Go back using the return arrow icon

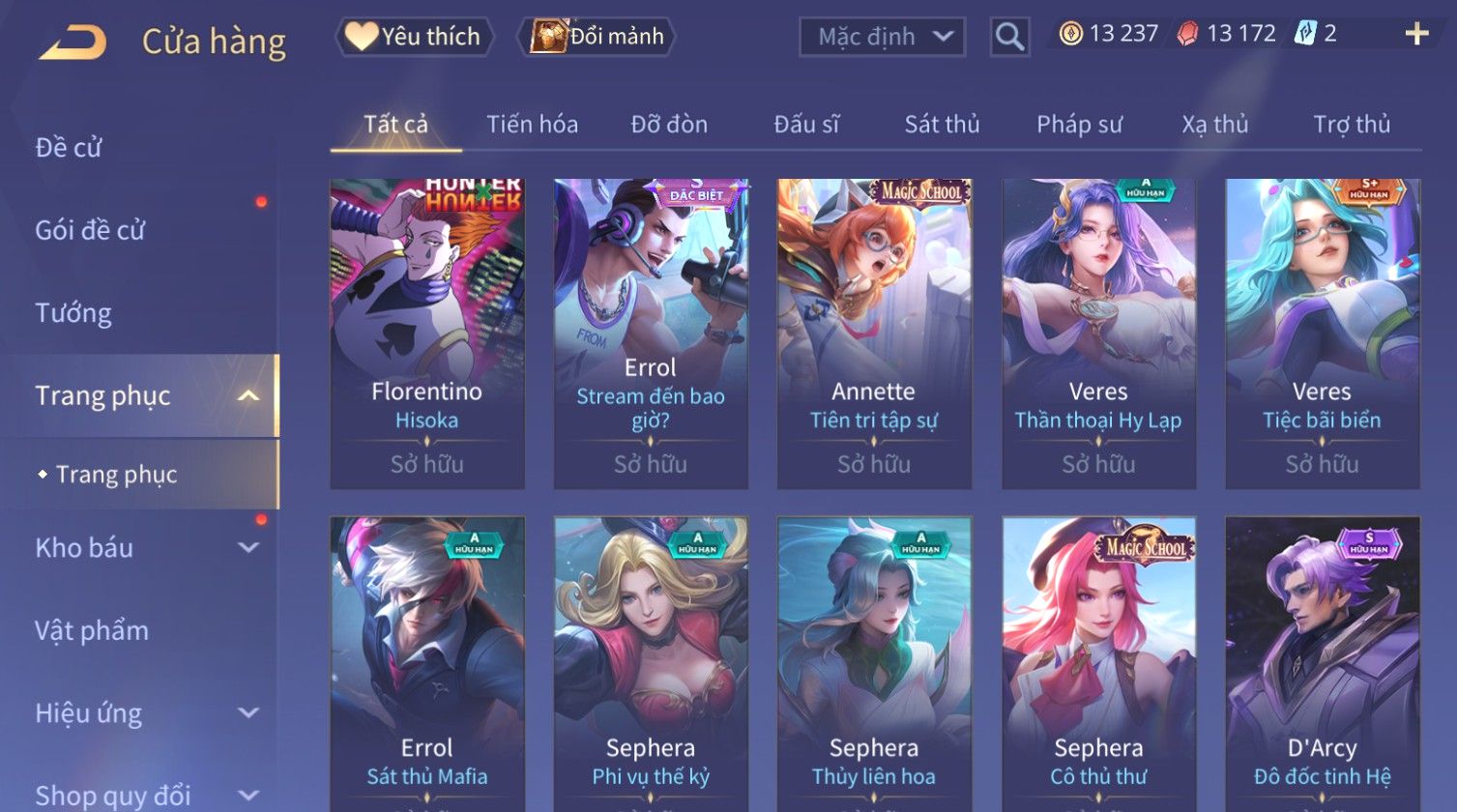click(x=73, y=42)
